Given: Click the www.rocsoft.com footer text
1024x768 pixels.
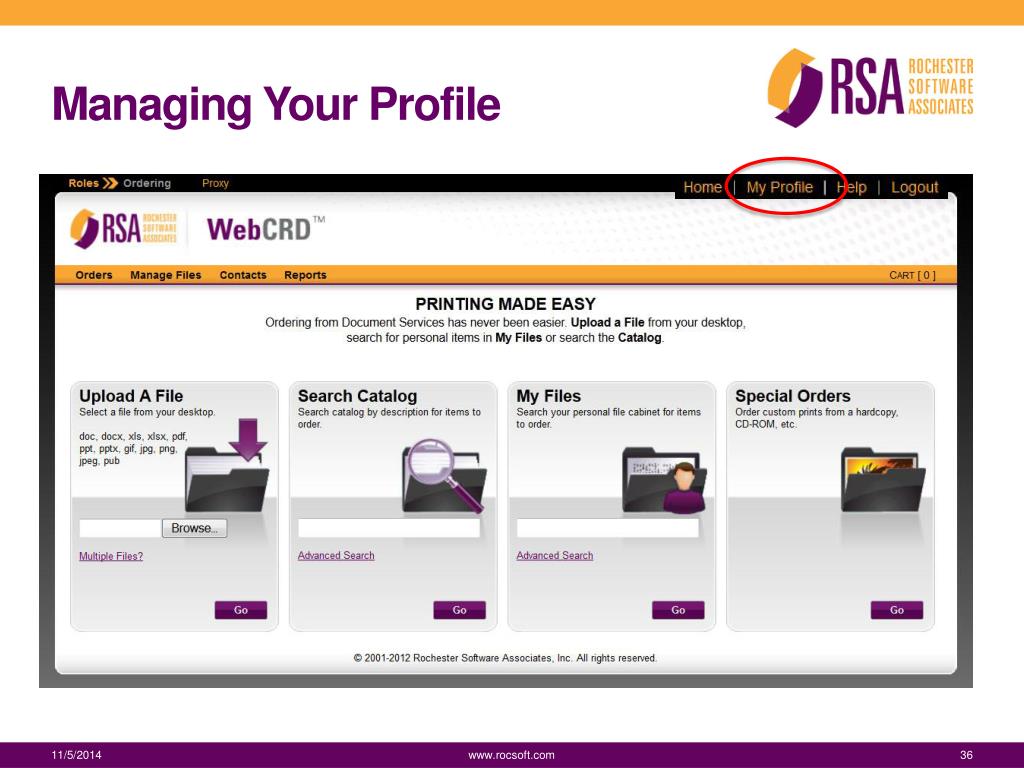Looking at the screenshot, I should point(511,755).
